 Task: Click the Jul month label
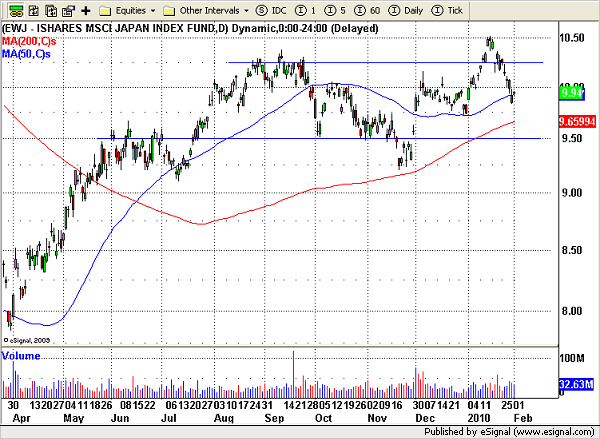pyautogui.click(x=169, y=418)
